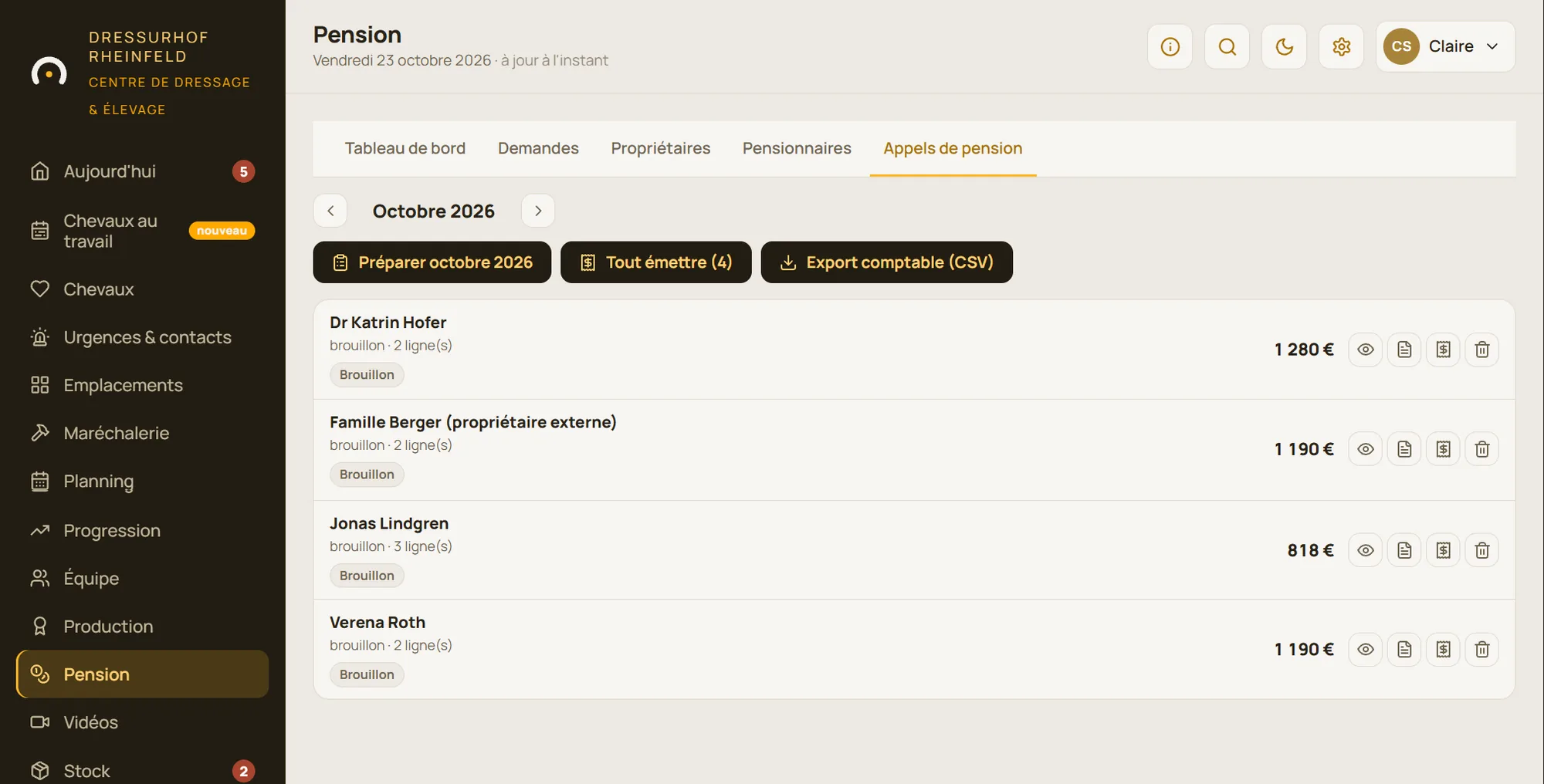1544x784 pixels.
Task: Open the info icon in header
Action: click(x=1170, y=46)
